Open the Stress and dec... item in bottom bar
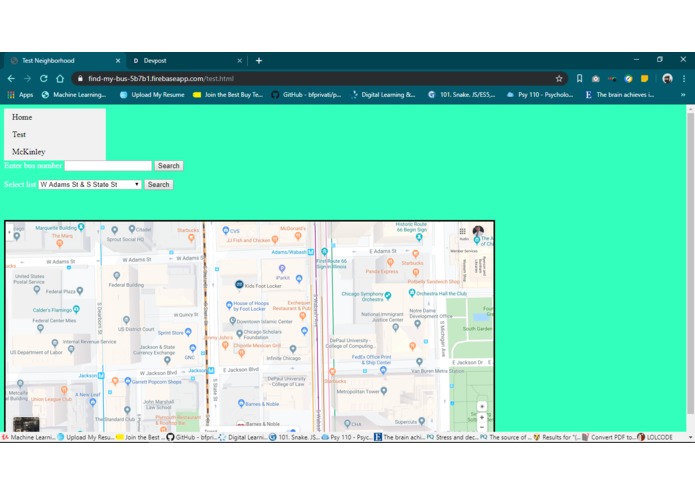Image resolution: width=695 pixels, height=494 pixels. tap(453, 437)
